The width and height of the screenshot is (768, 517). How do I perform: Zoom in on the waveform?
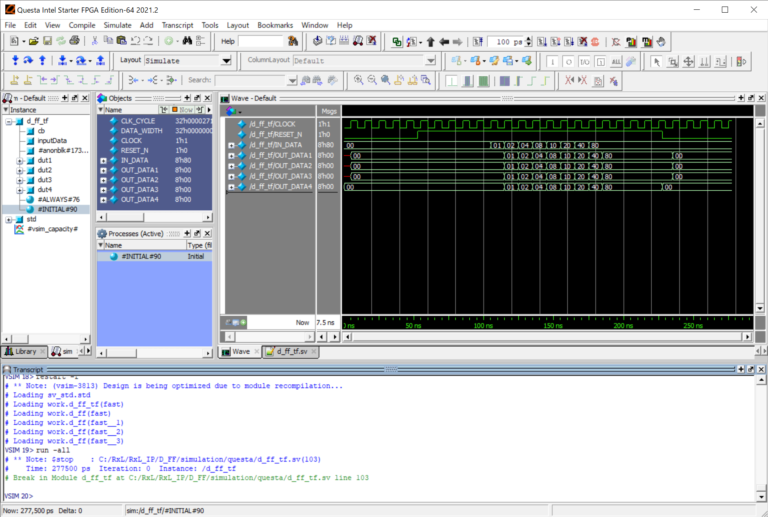tap(359, 80)
